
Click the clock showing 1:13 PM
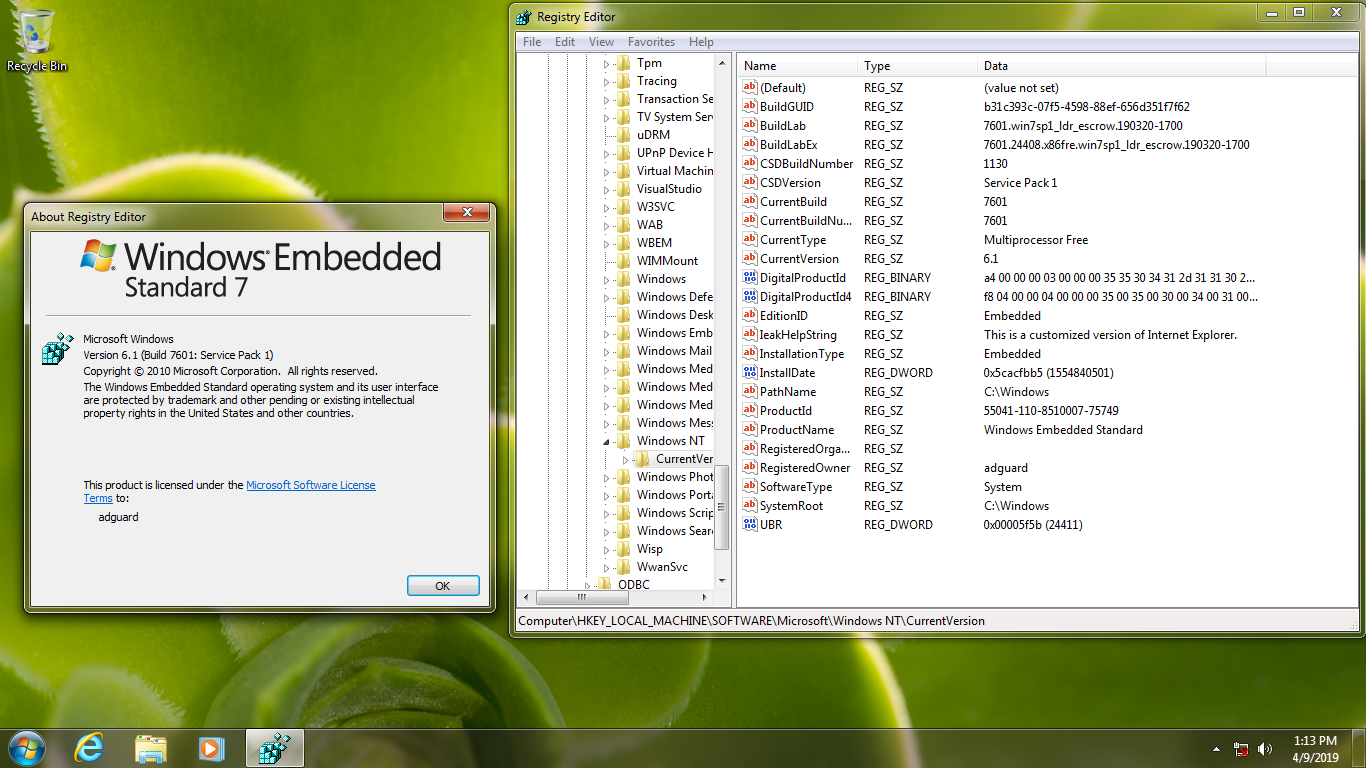pos(1314,741)
